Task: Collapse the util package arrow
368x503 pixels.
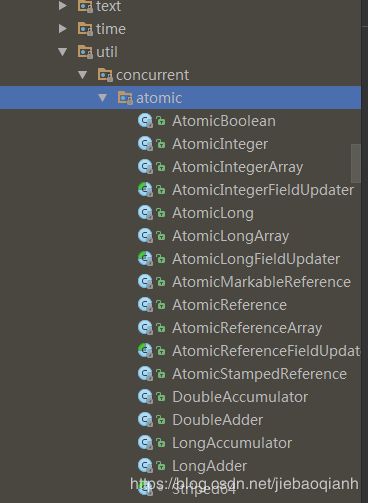Action: (63, 52)
